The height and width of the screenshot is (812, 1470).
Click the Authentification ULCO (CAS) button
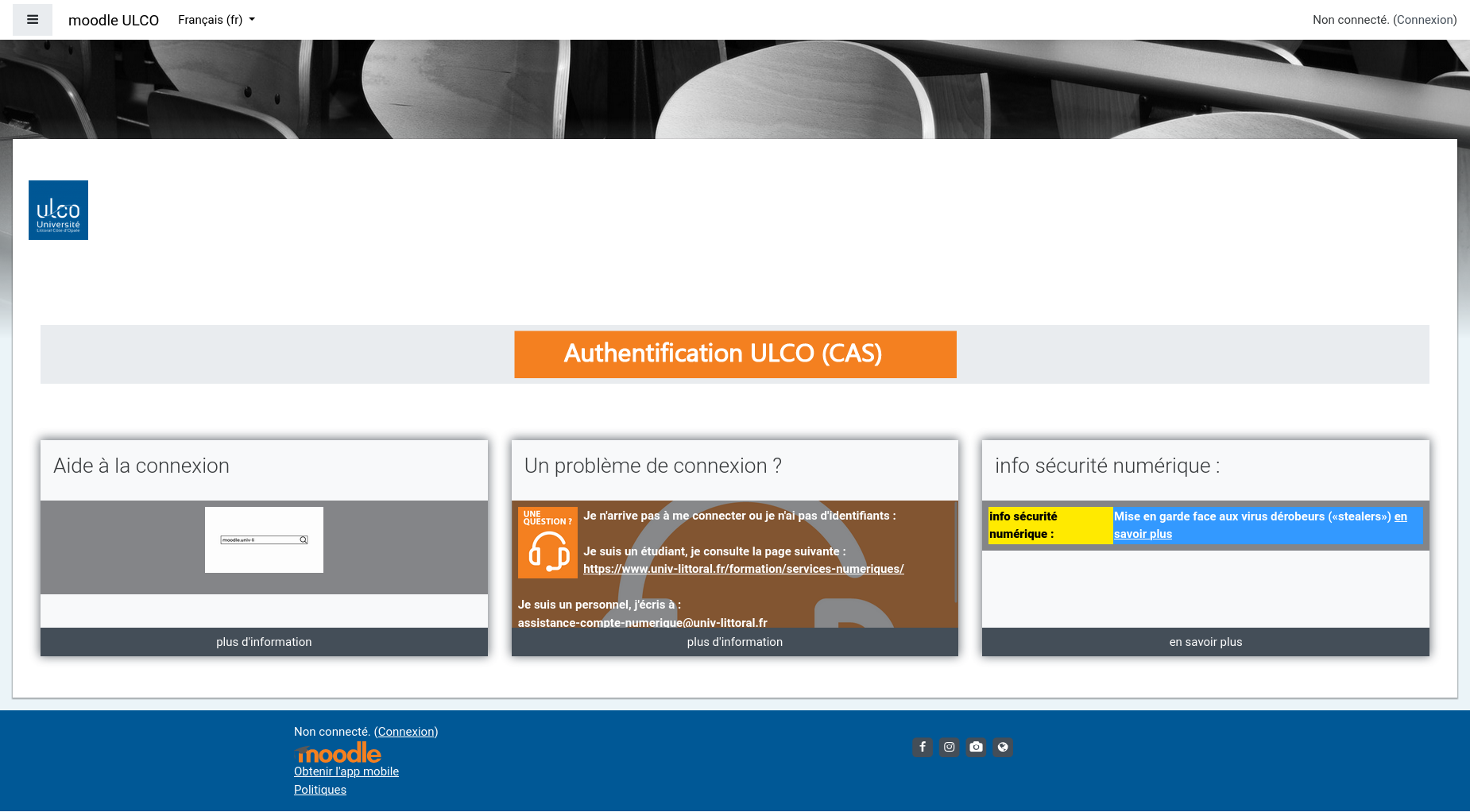point(735,354)
